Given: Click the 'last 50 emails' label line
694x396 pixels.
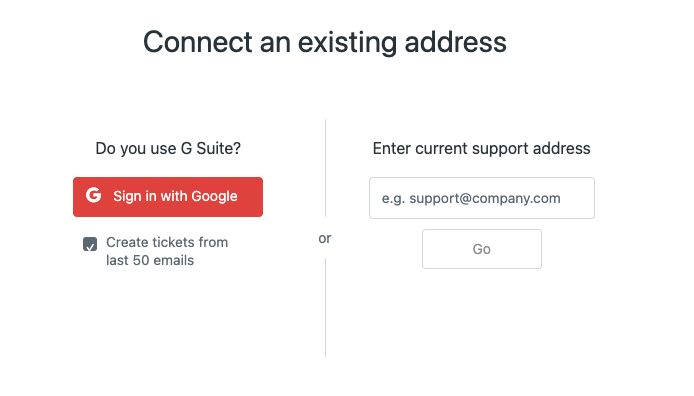Looking at the screenshot, I should 150,260.
